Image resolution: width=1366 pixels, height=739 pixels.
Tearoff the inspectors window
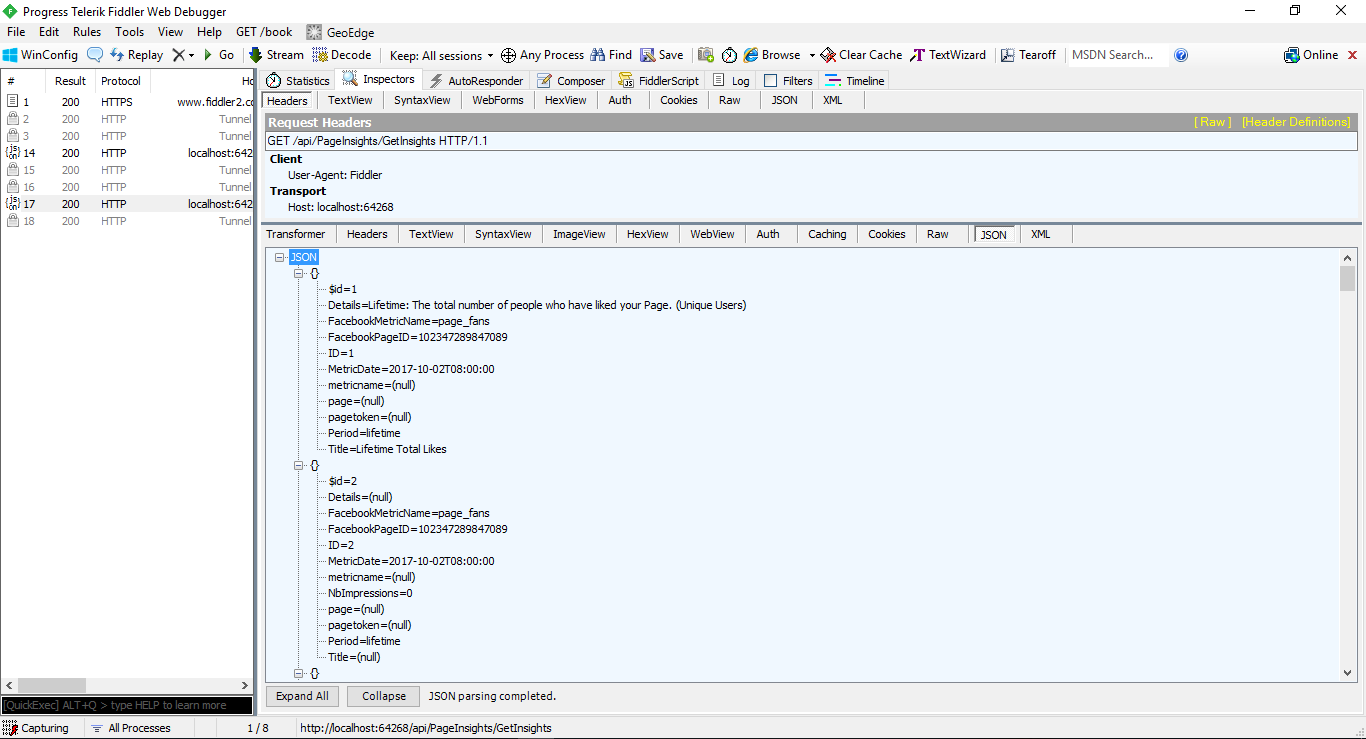pyautogui.click(x=1029, y=55)
